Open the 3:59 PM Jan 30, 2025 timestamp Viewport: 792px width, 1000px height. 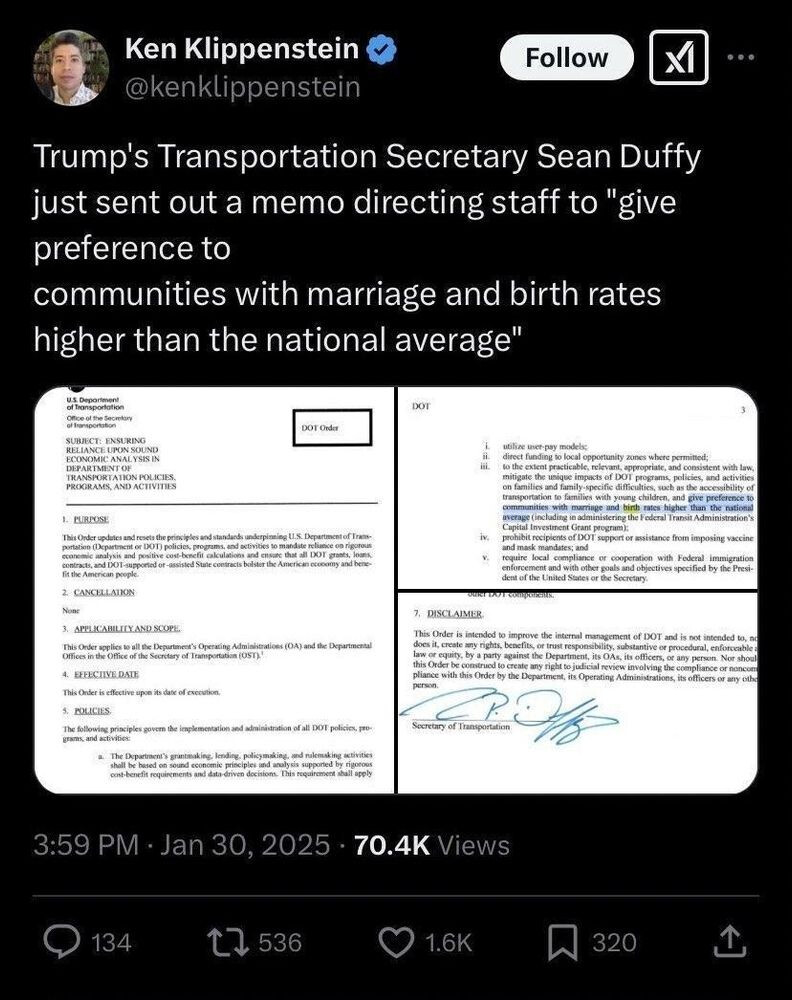[182, 845]
